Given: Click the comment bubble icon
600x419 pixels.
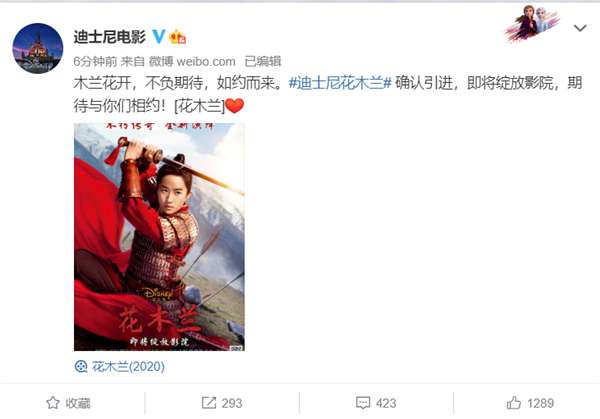Looking at the screenshot, I should [x=363, y=403].
